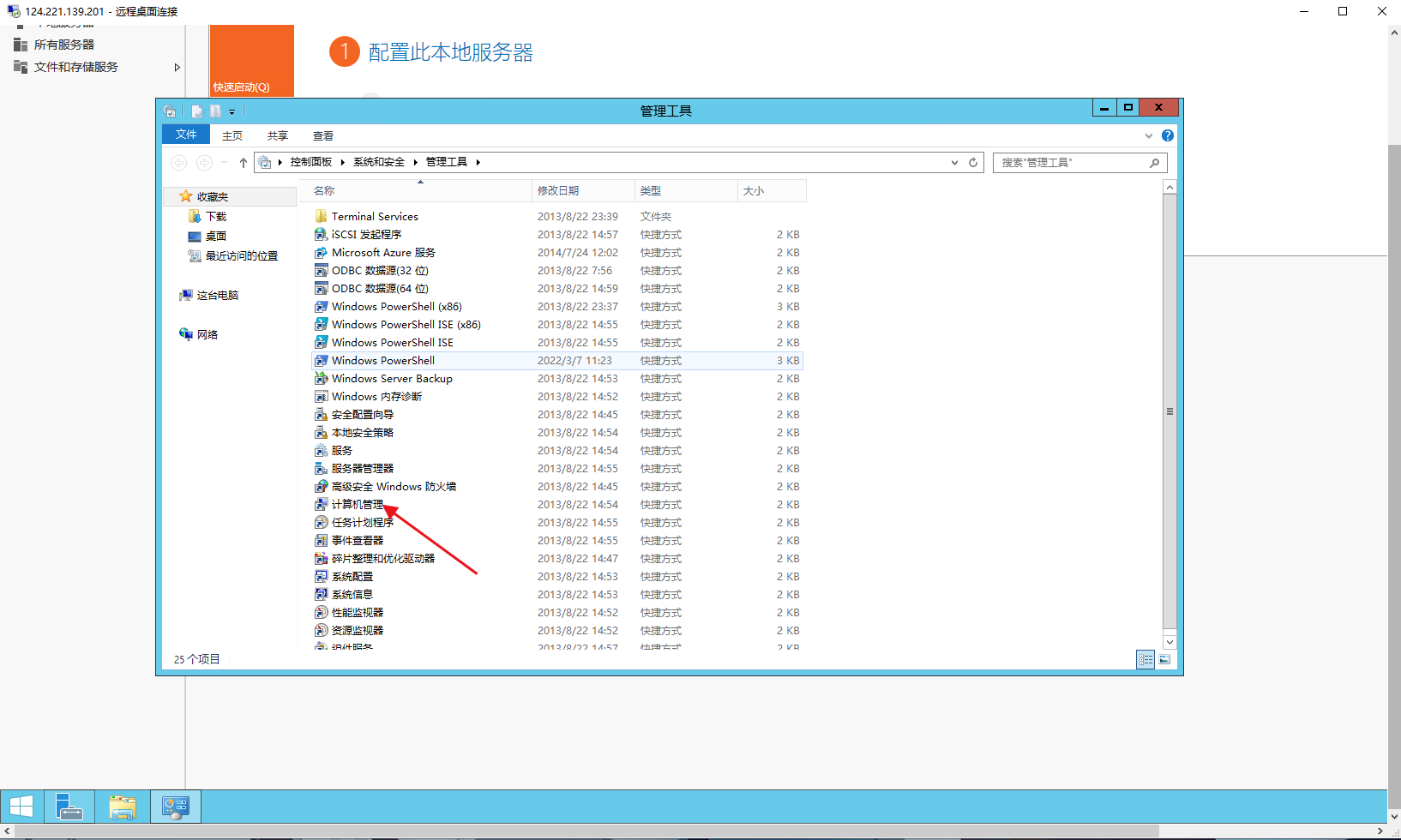Open the 计算机管理 shortcut icon
The width and height of the screenshot is (1401, 840).
[322, 505]
